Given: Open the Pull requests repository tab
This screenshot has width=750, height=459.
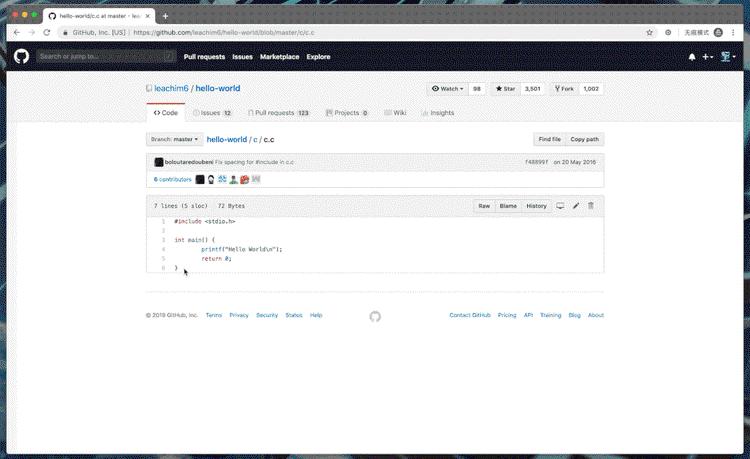Looking at the screenshot, I should [277, 113].
